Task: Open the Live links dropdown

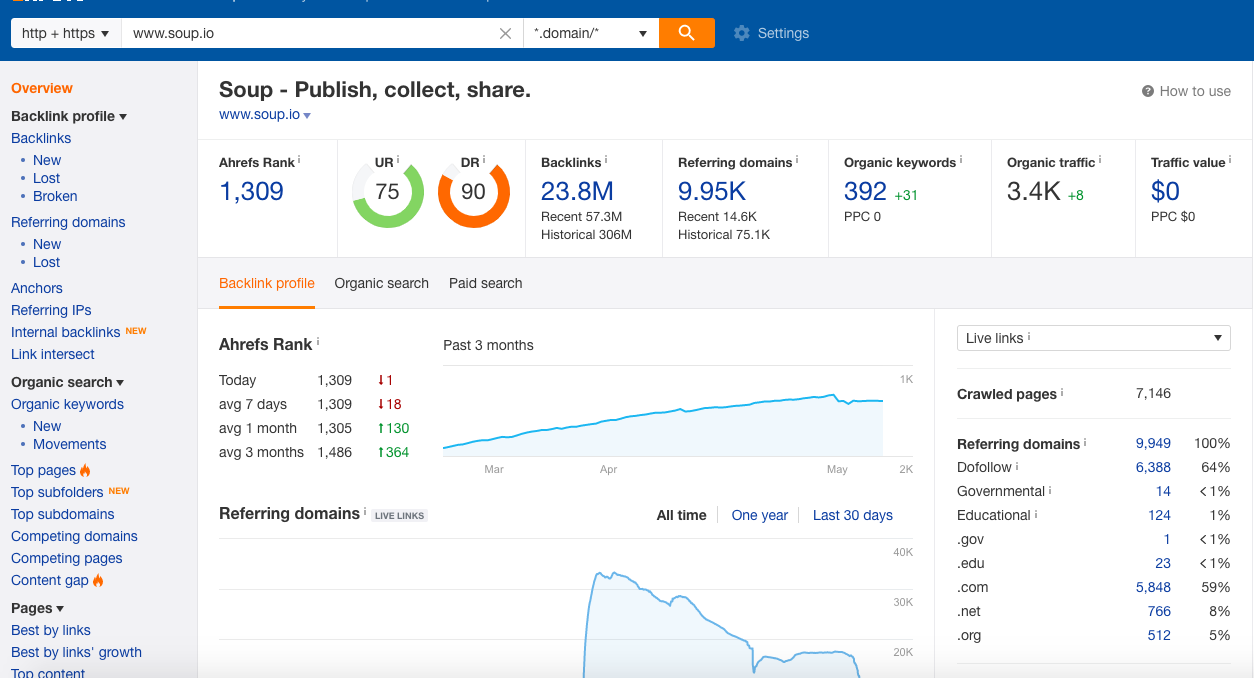Action: click(x=1094, y=338)
